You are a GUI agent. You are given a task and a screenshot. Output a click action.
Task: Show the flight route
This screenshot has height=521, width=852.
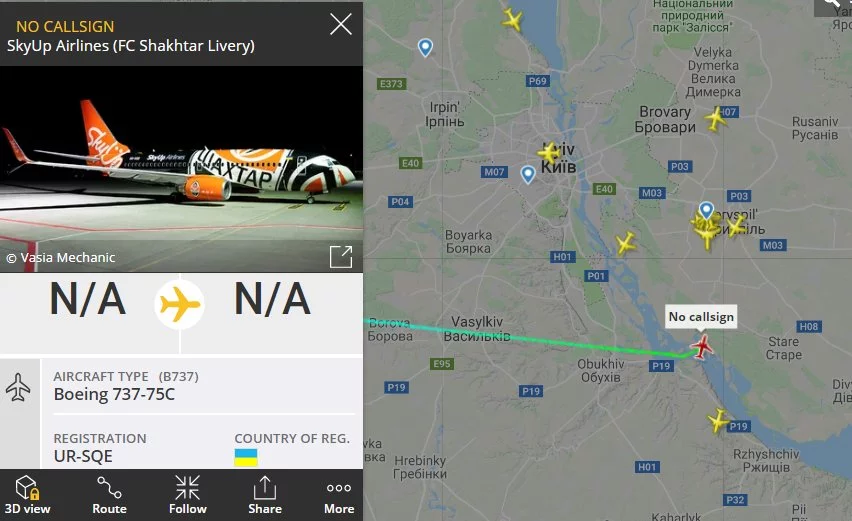(109, 495)
